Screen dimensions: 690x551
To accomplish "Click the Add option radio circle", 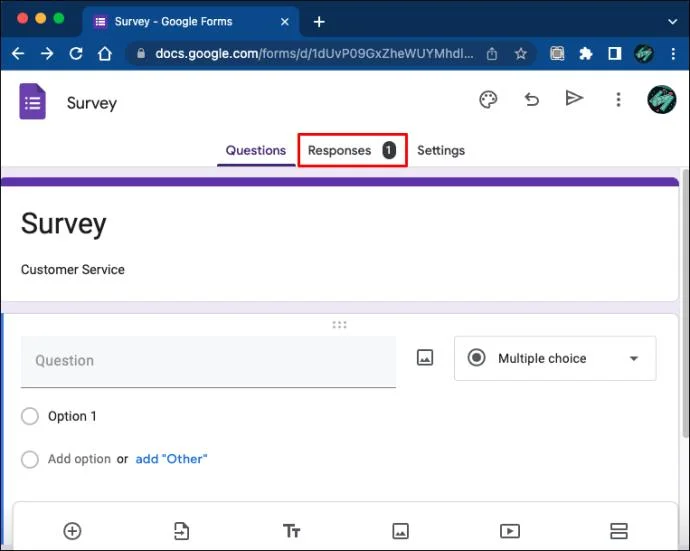I will click(30, 459).
